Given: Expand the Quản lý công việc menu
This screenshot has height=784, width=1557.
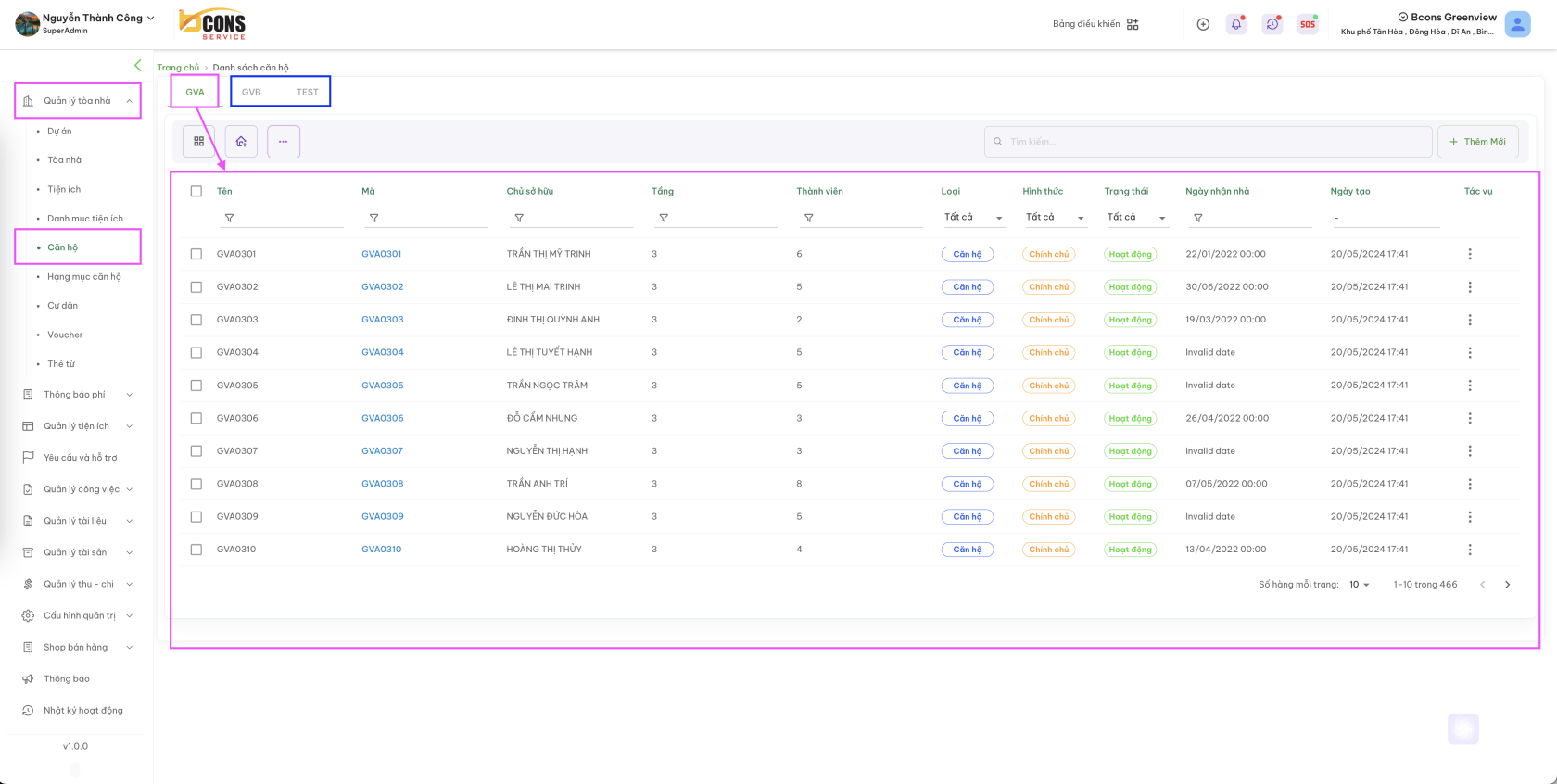Looking at the screenshot, I should [78, 489].
